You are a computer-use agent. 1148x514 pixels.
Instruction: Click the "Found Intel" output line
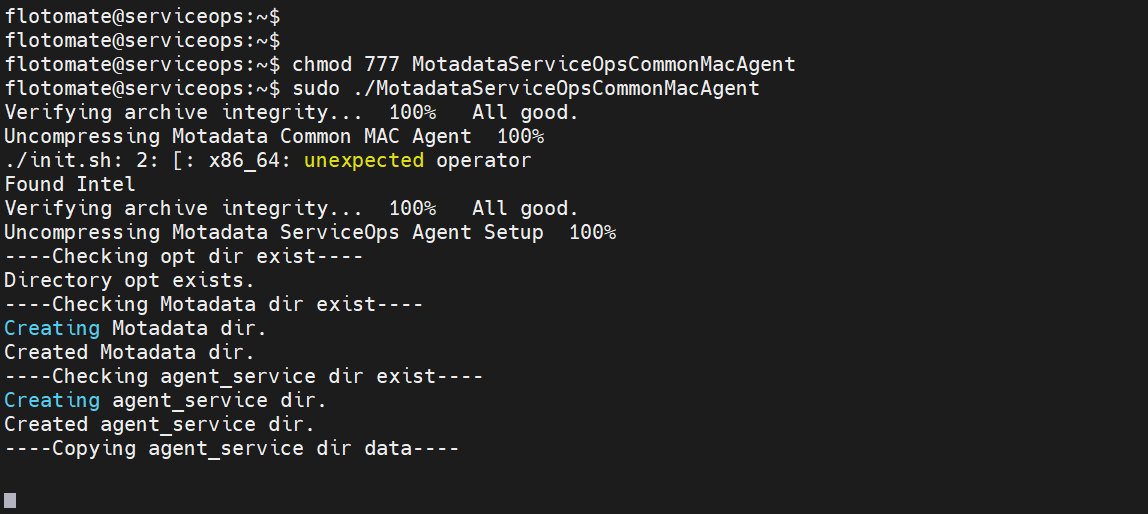(70, 184)
